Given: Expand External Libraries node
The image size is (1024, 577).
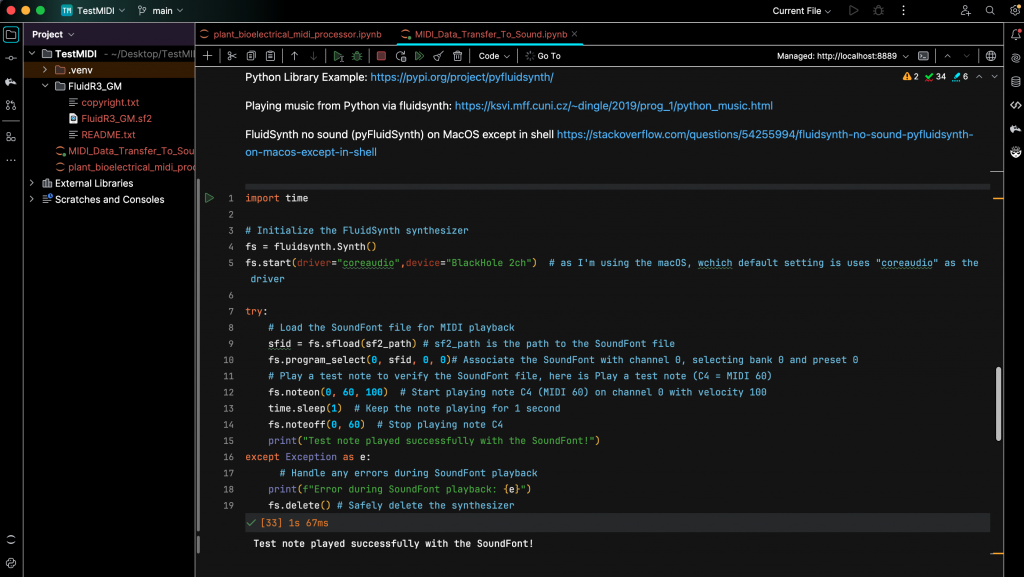Looking at the screenshot, I should tap(31, 183).
